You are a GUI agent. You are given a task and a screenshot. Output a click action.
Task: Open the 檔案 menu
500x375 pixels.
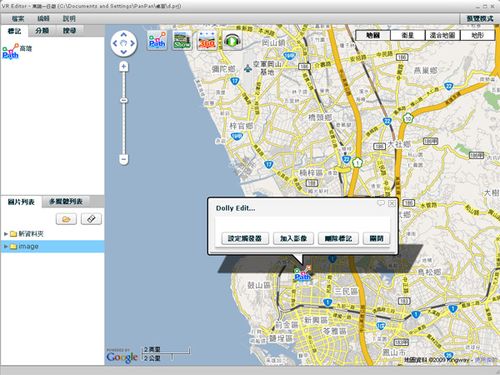[18, 19]
